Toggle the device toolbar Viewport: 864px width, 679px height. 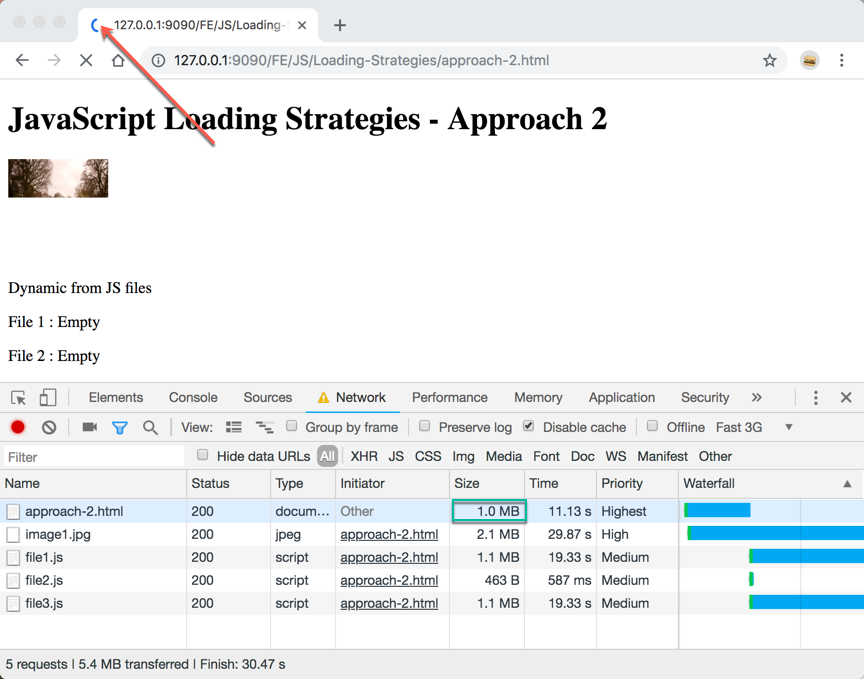pyautogui.click(x=47, y=397)
